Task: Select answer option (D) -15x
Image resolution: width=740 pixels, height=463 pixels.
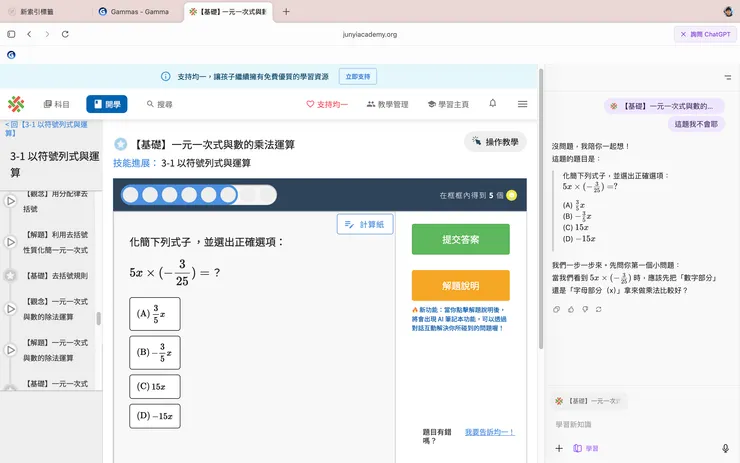Action: (155, 416)
